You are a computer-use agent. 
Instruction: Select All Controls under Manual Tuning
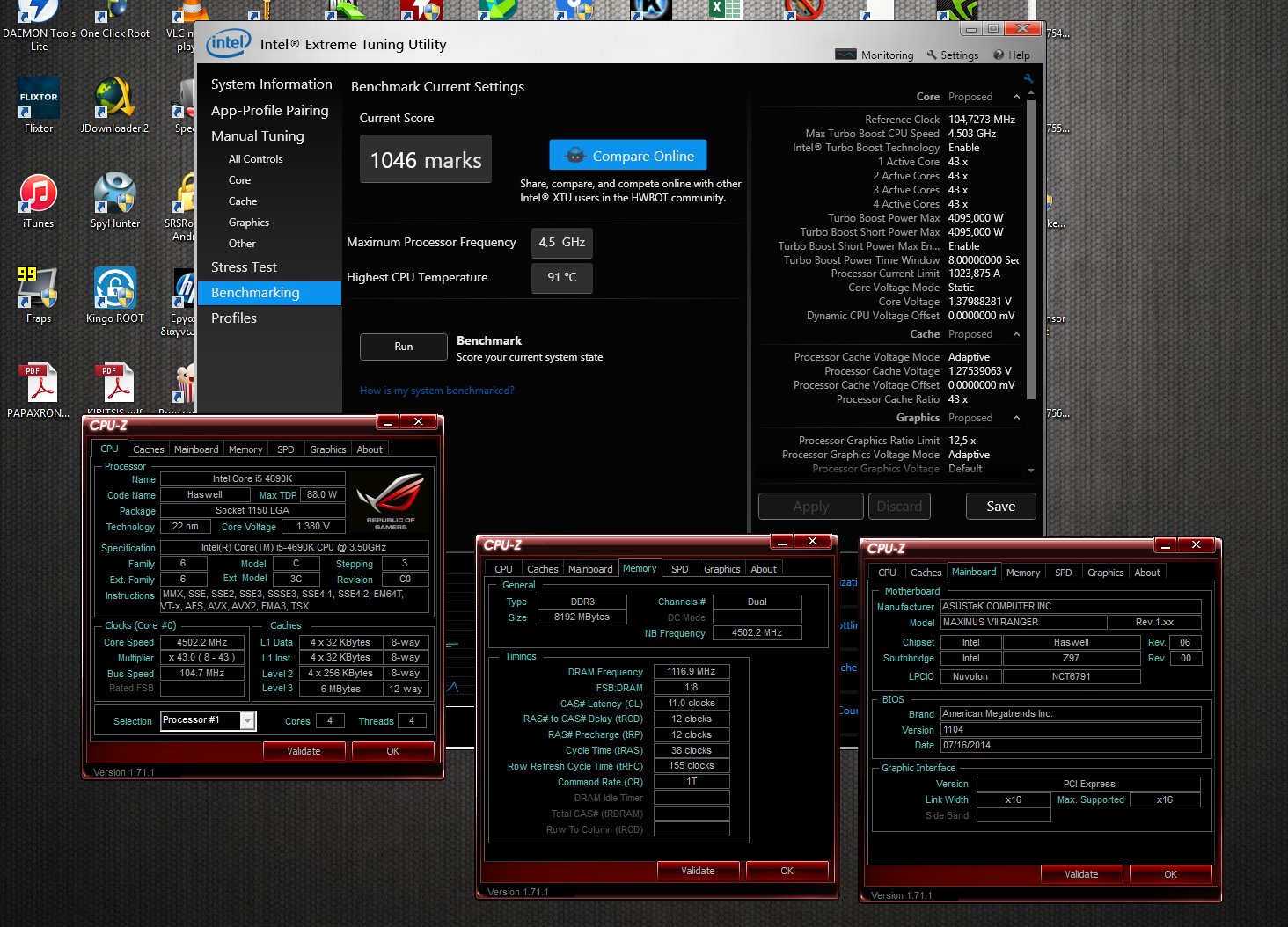coord(256,159)
